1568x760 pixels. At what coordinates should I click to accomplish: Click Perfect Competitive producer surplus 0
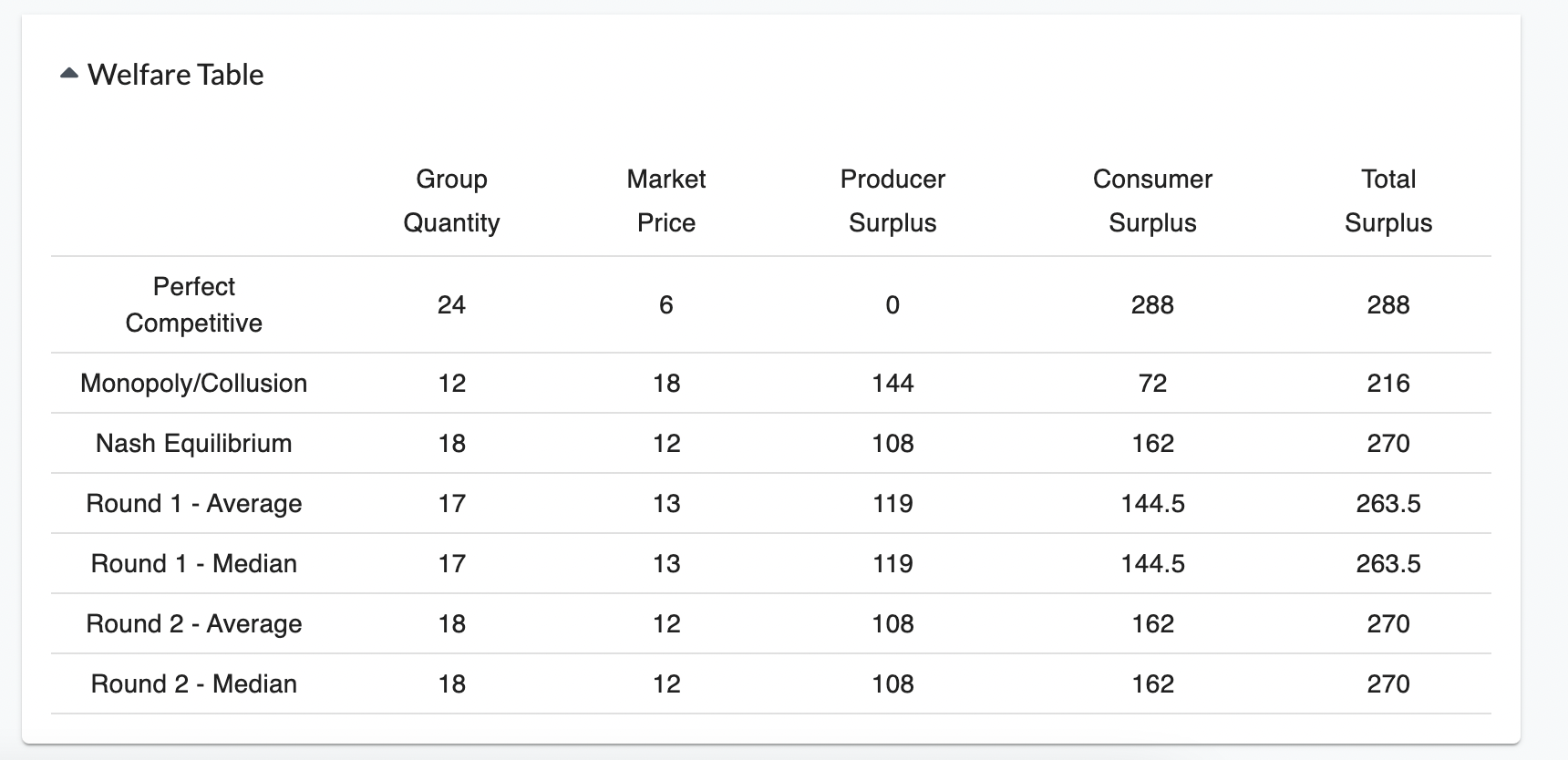click(x=892, y=304)
